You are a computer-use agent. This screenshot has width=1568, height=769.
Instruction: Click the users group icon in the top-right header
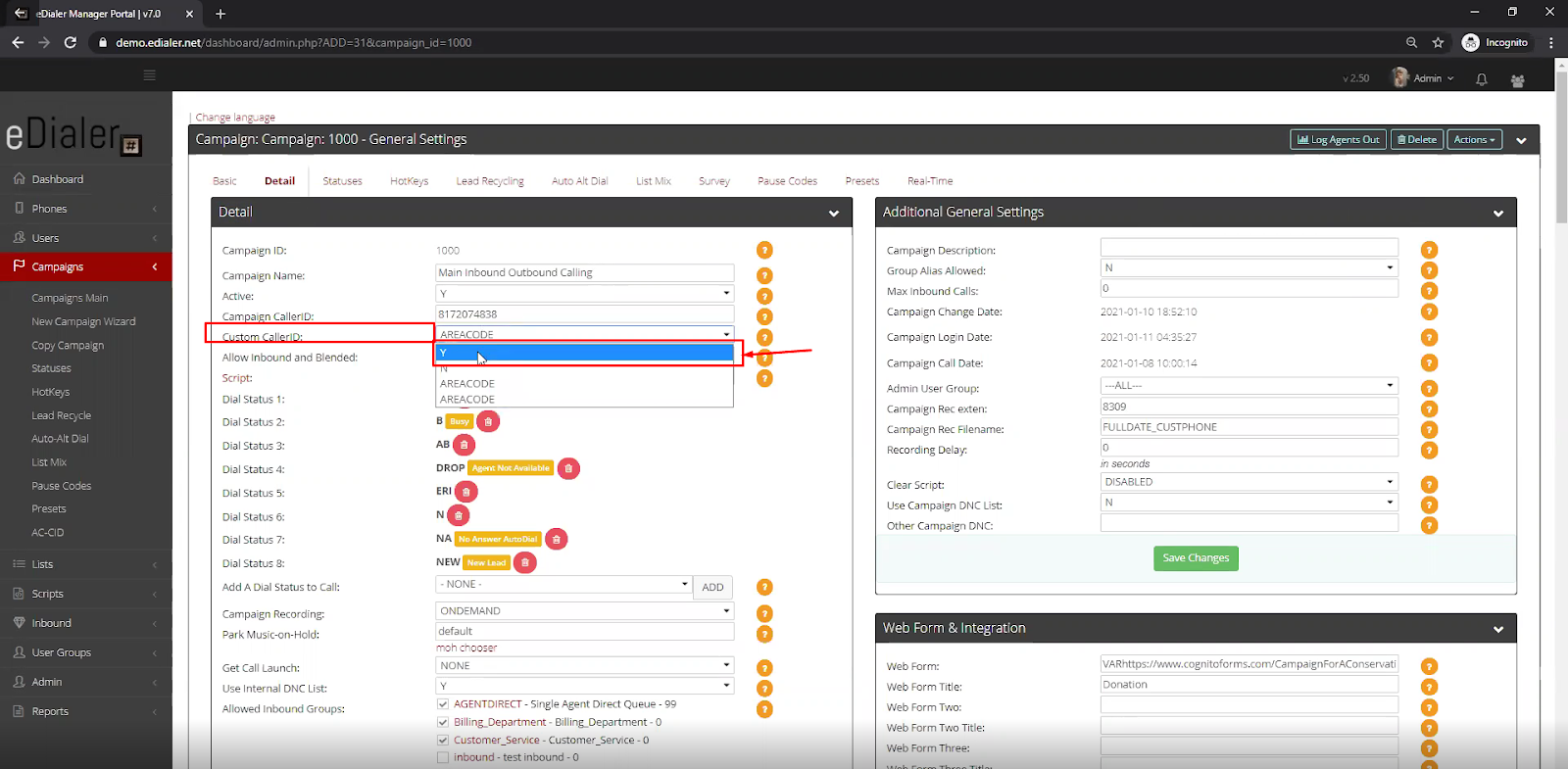1517,80
